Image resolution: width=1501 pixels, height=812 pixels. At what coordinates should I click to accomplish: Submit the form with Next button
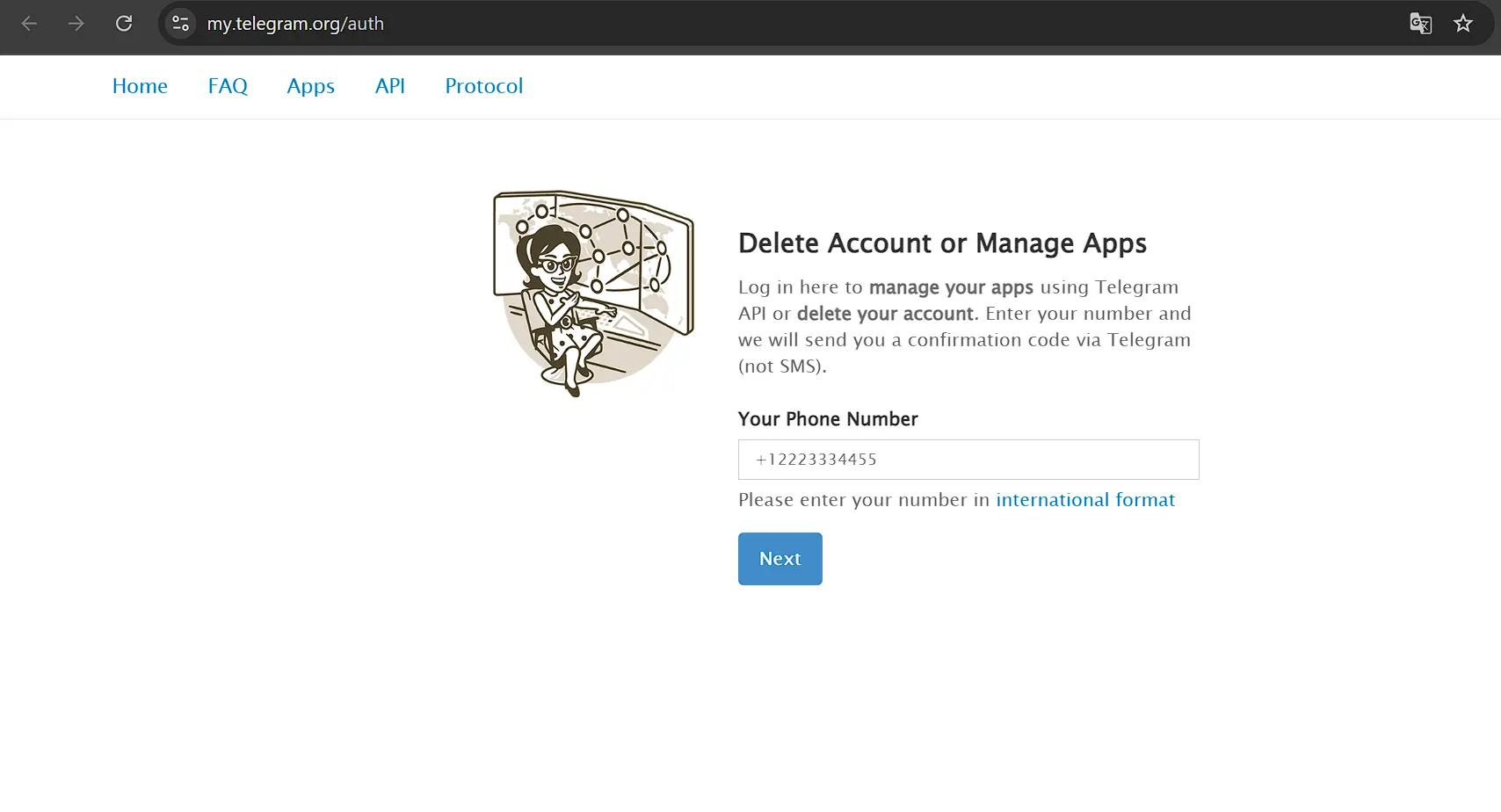(780, 559)
